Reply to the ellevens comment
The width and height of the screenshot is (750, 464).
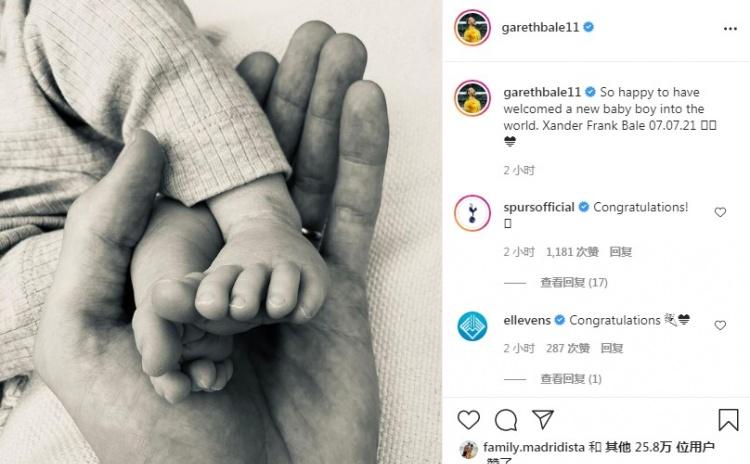pyautogui.click(x=612, y=348)
